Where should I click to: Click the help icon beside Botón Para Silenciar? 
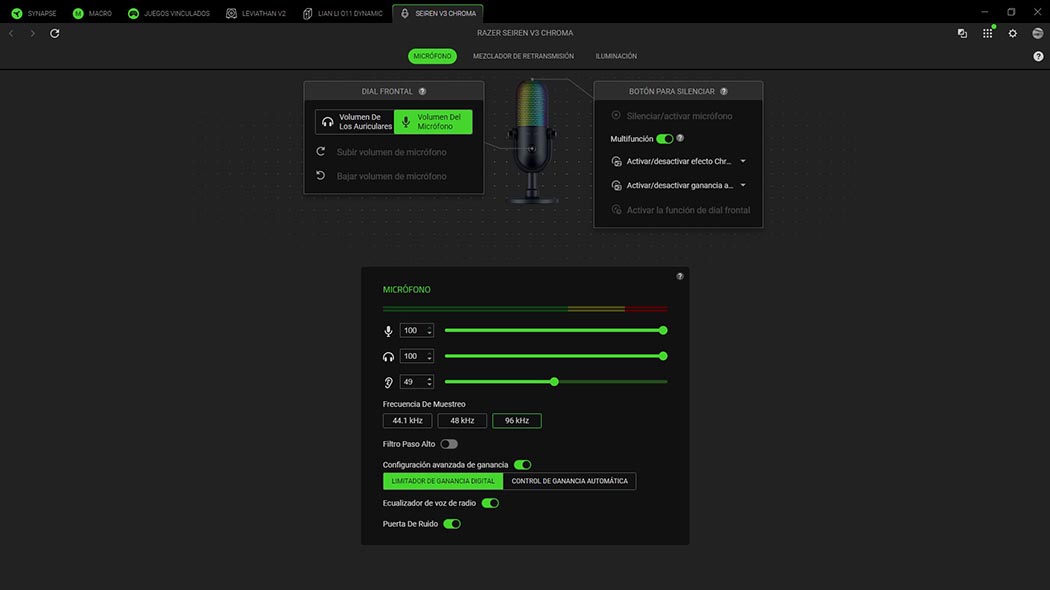tap(724, 91)
